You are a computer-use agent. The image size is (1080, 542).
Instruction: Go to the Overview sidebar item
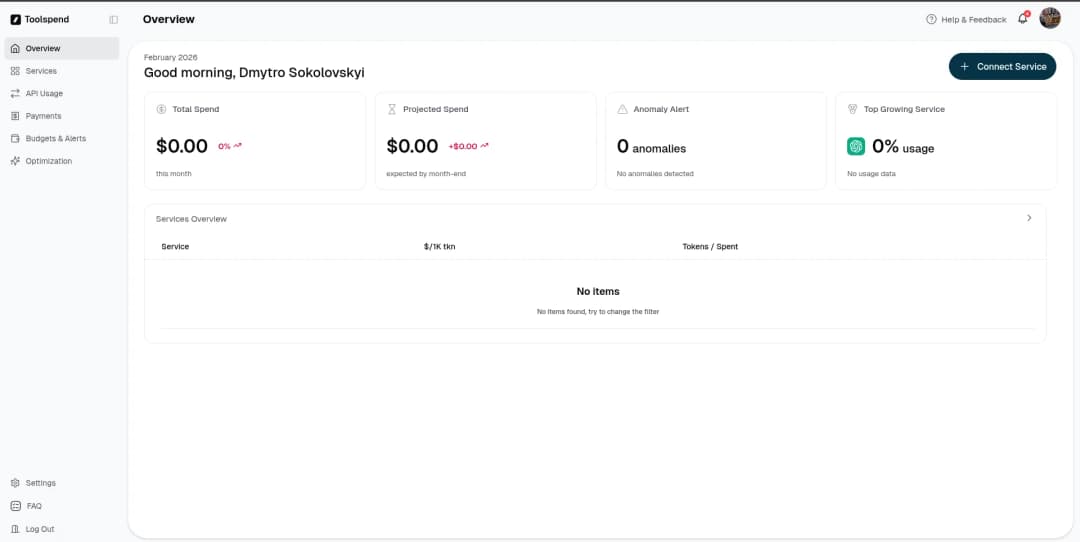[43, 48]
